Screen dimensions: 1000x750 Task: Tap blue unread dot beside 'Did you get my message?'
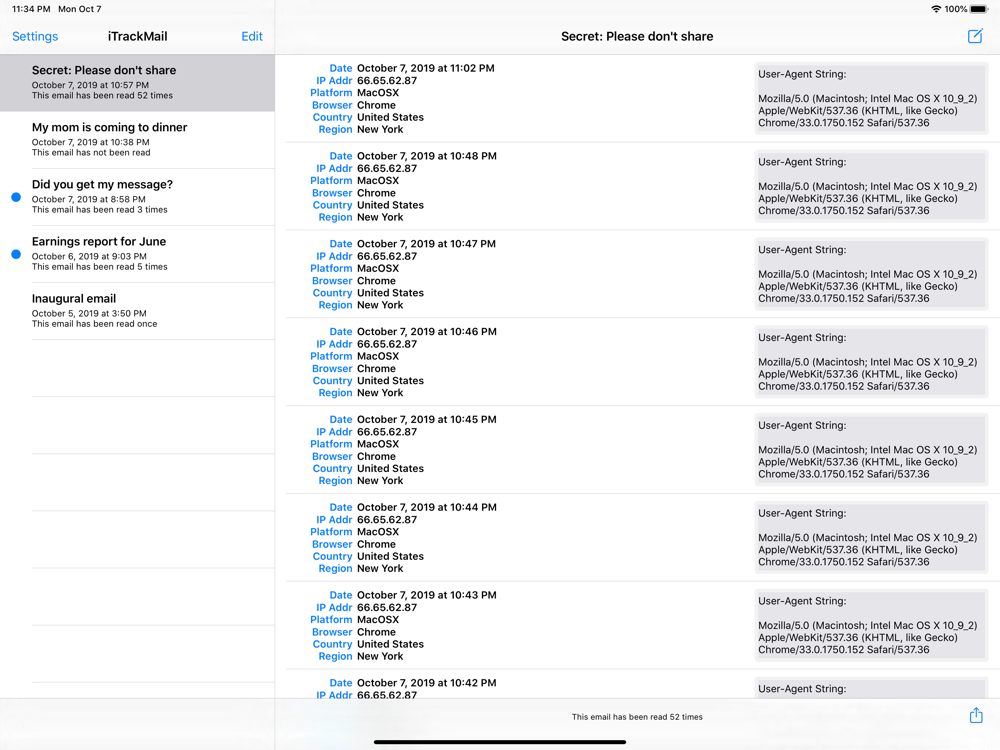(16, 197)
